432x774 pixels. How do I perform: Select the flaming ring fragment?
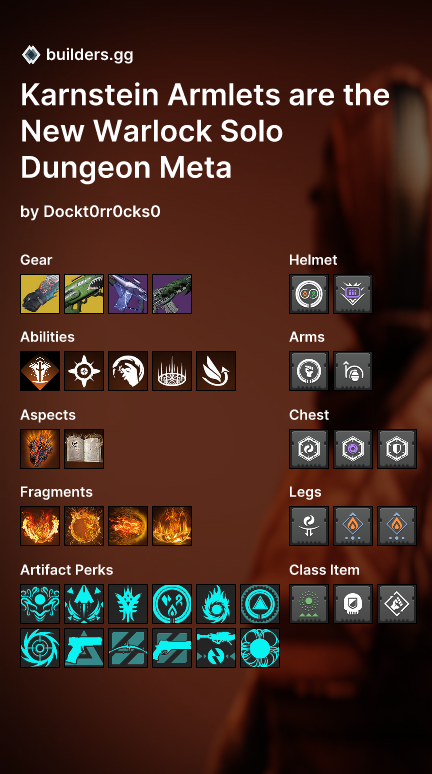pyautogui.click(x=84, y=526)
